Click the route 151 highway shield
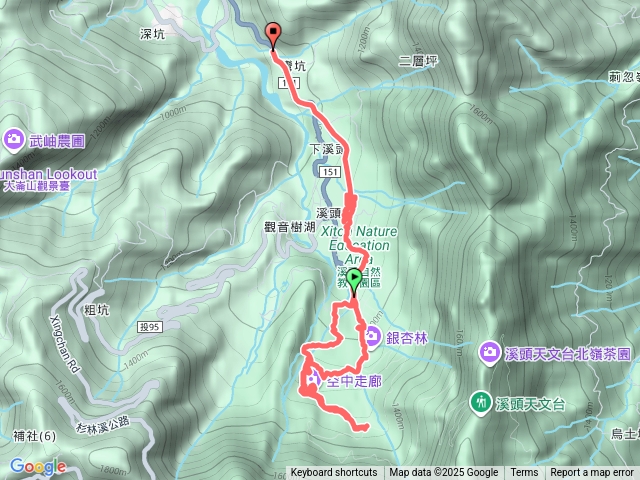 [330, 172]
